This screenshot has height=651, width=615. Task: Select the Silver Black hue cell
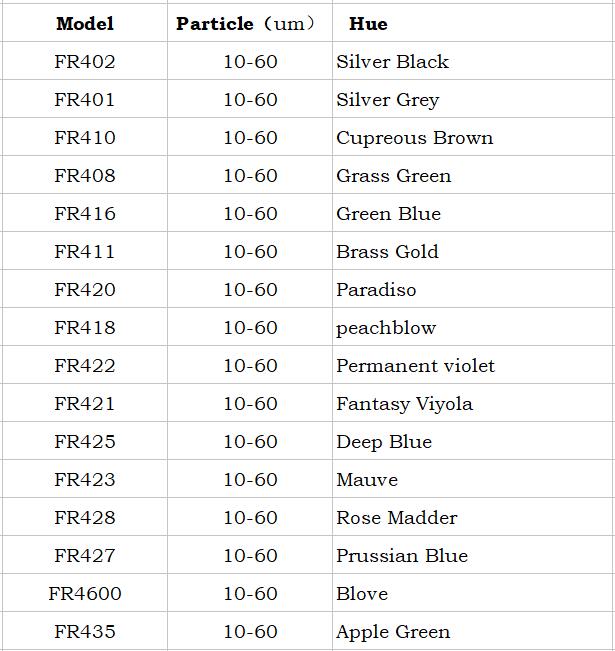coord(473,61)
